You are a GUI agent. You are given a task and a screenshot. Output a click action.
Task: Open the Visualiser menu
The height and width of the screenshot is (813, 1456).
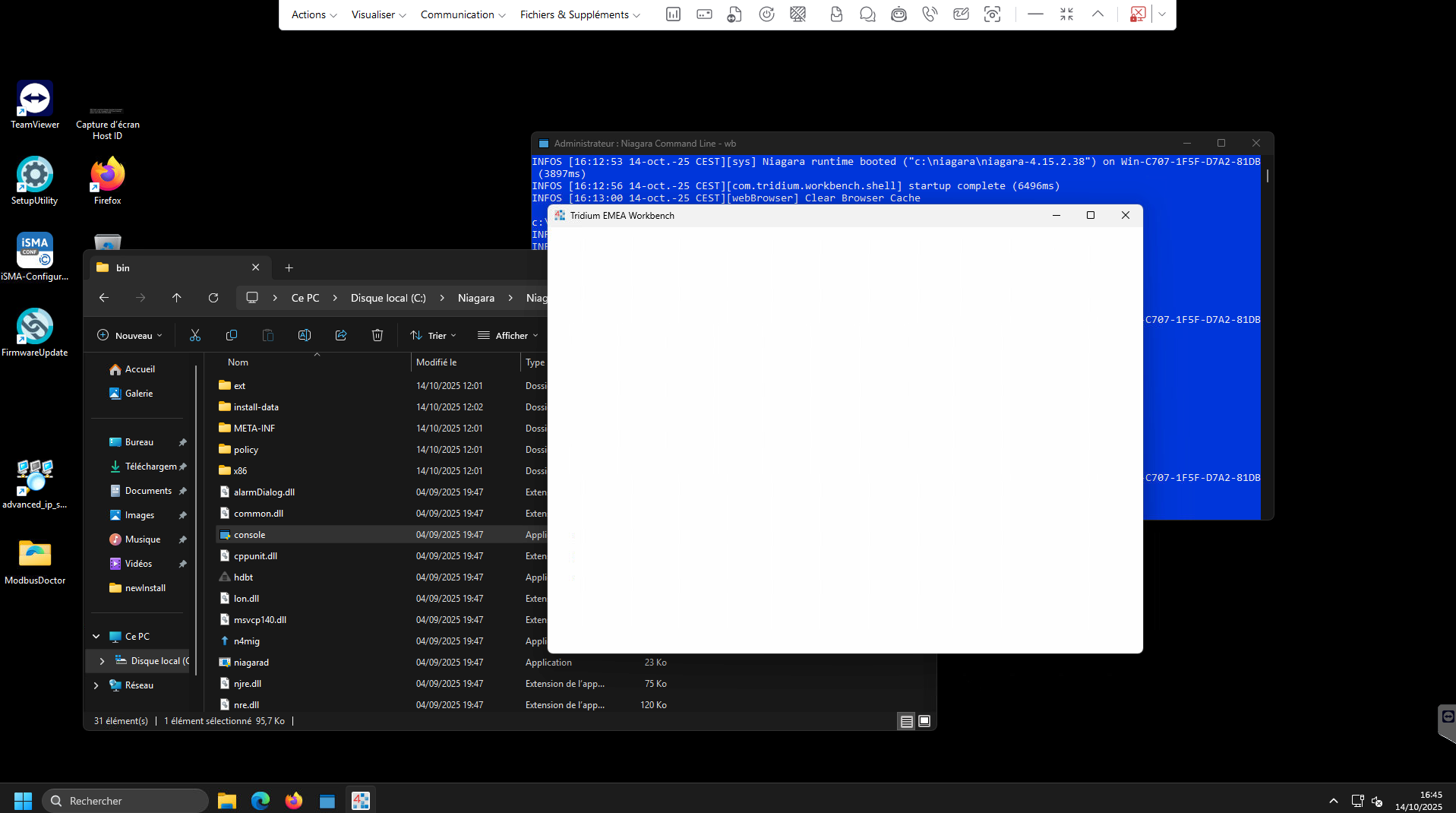(x=378, y=14)
